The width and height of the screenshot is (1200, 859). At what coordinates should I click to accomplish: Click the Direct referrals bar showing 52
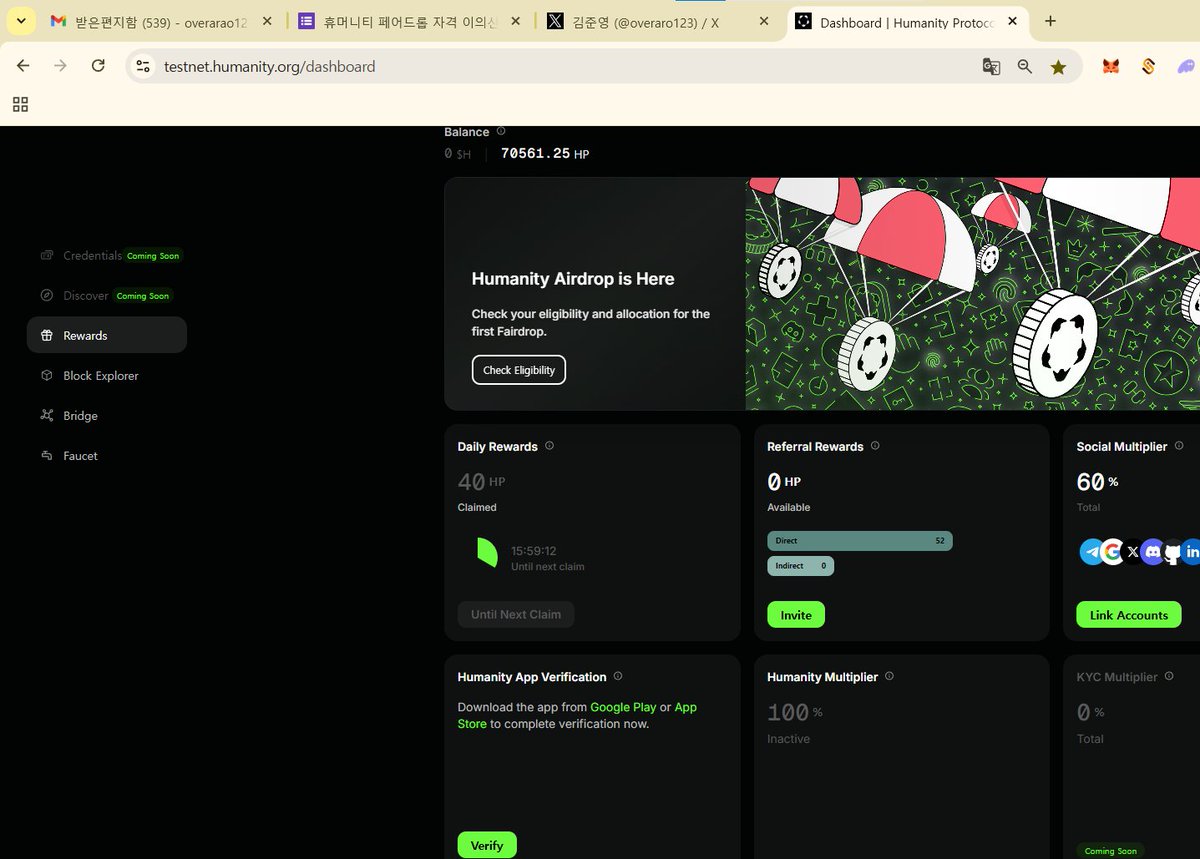[860, 541]
